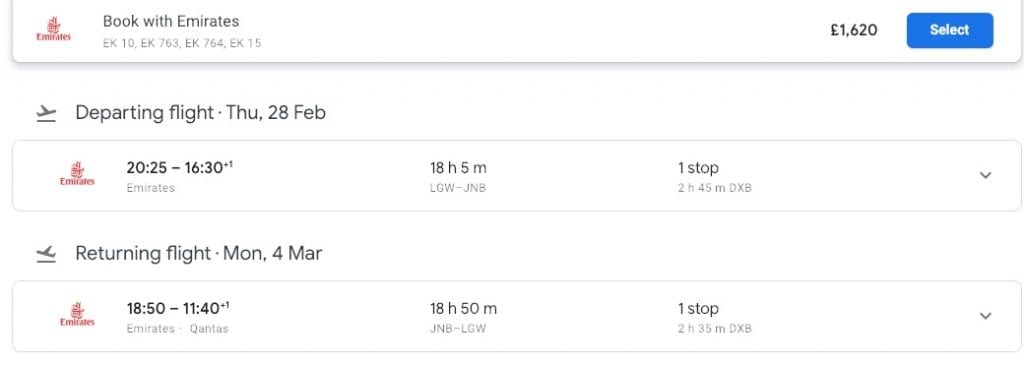The height and width of the screenshot is (365, 1024).
Task: Click the 18:50 – 11:40 return time
Action: [x=178, y=308]
